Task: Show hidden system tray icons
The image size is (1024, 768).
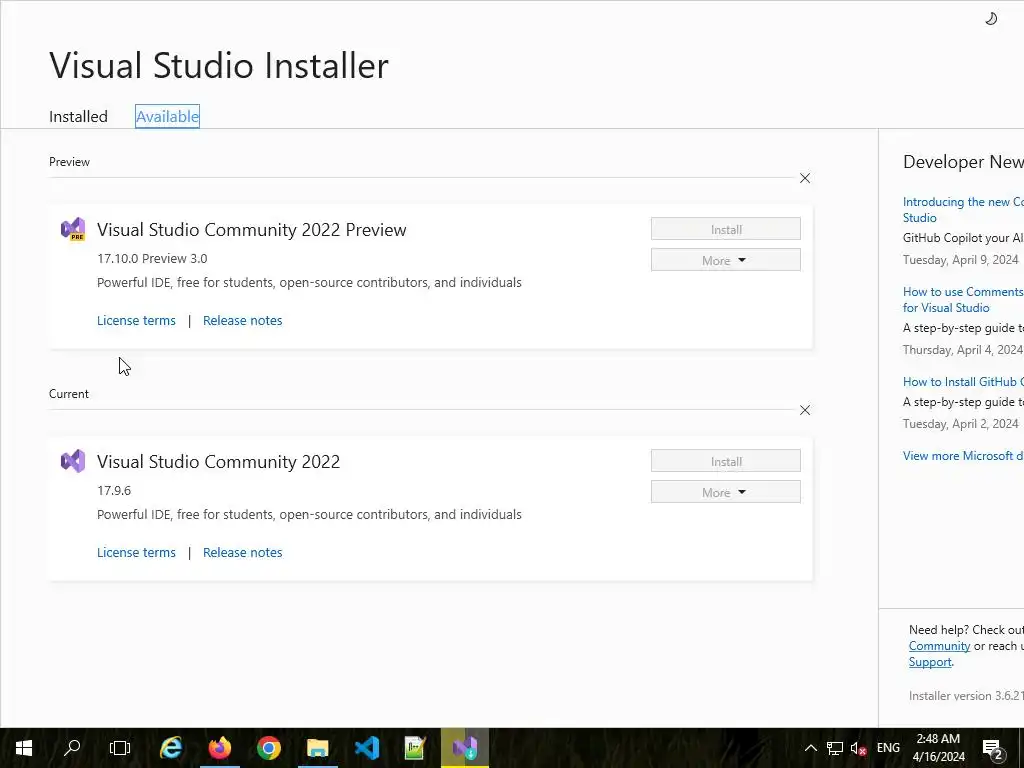Action: (810, 748)
